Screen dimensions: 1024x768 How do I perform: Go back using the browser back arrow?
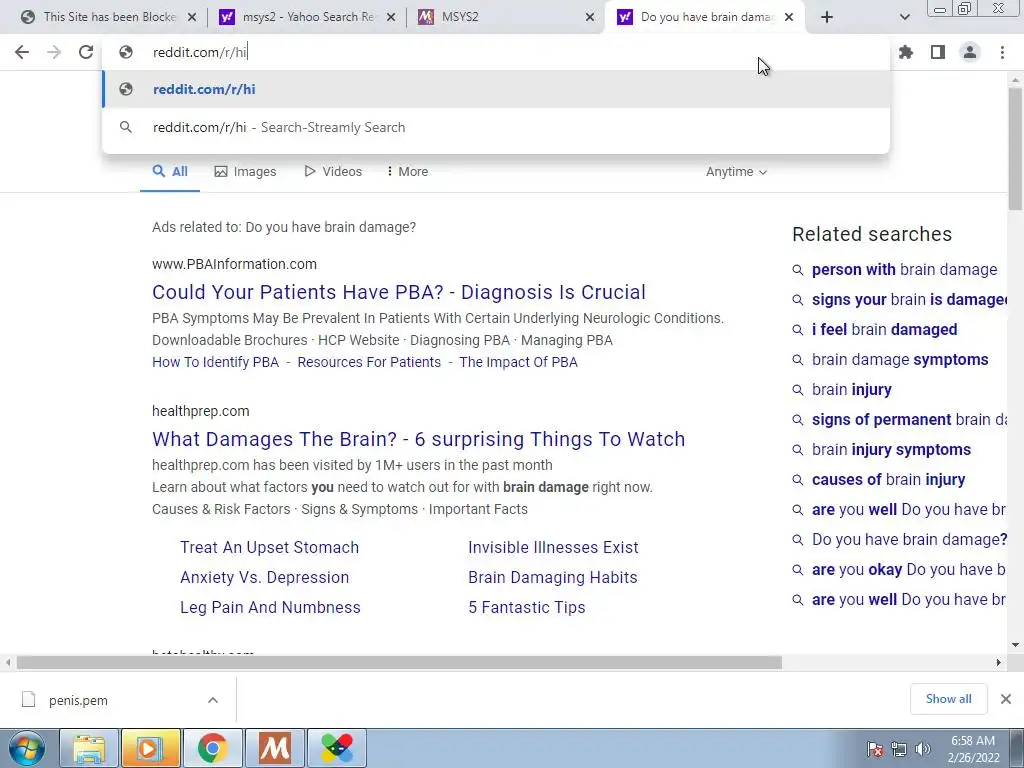(x=22, y=52)
